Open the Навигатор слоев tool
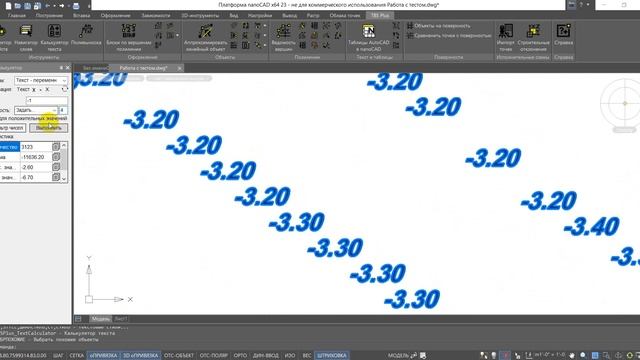The width and height of the screenshot is (640, 360). click(x=26, y=38)
